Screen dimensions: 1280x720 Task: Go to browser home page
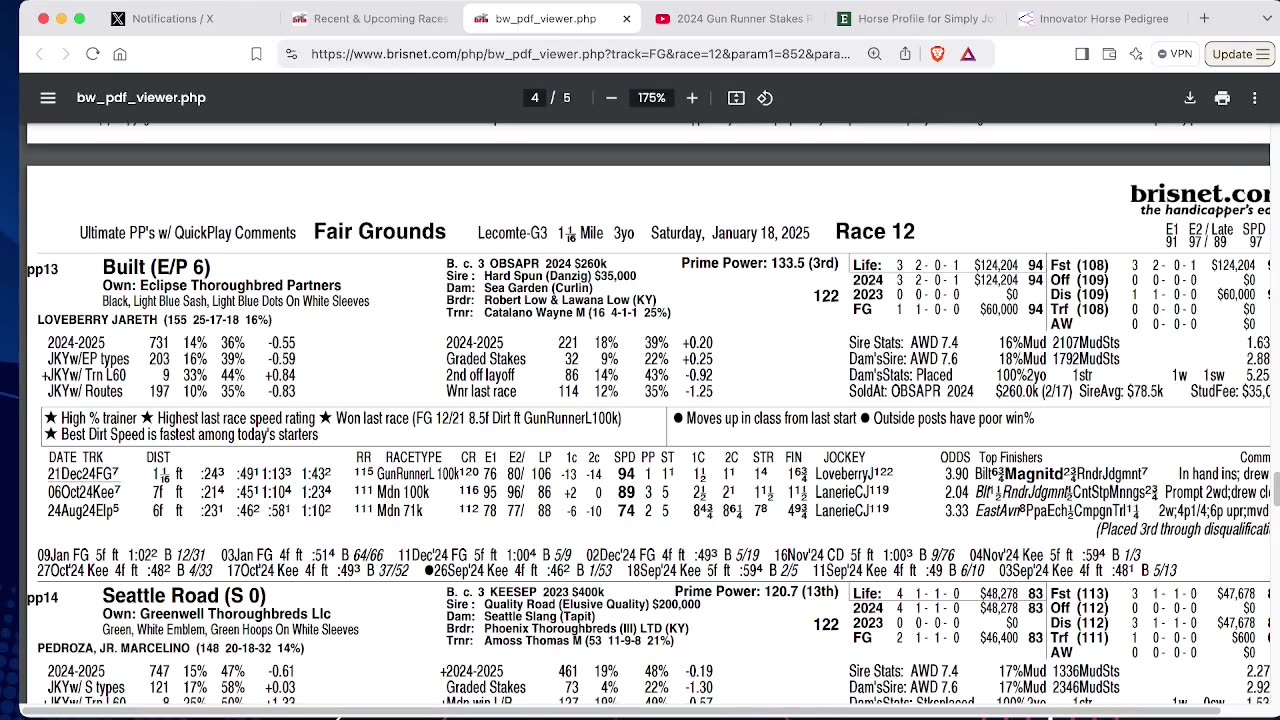pyautogui.click(x=120, y=54)
